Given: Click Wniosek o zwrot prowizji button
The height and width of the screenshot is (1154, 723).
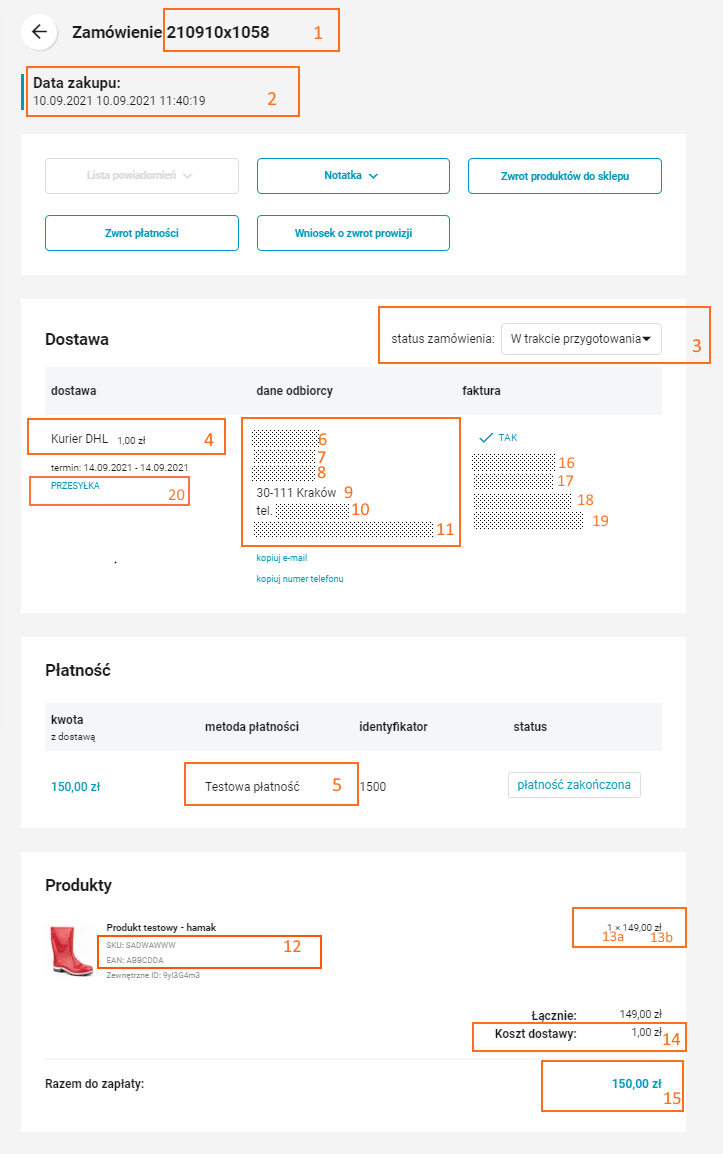Looking at the screenshot, I should (353, 233).
